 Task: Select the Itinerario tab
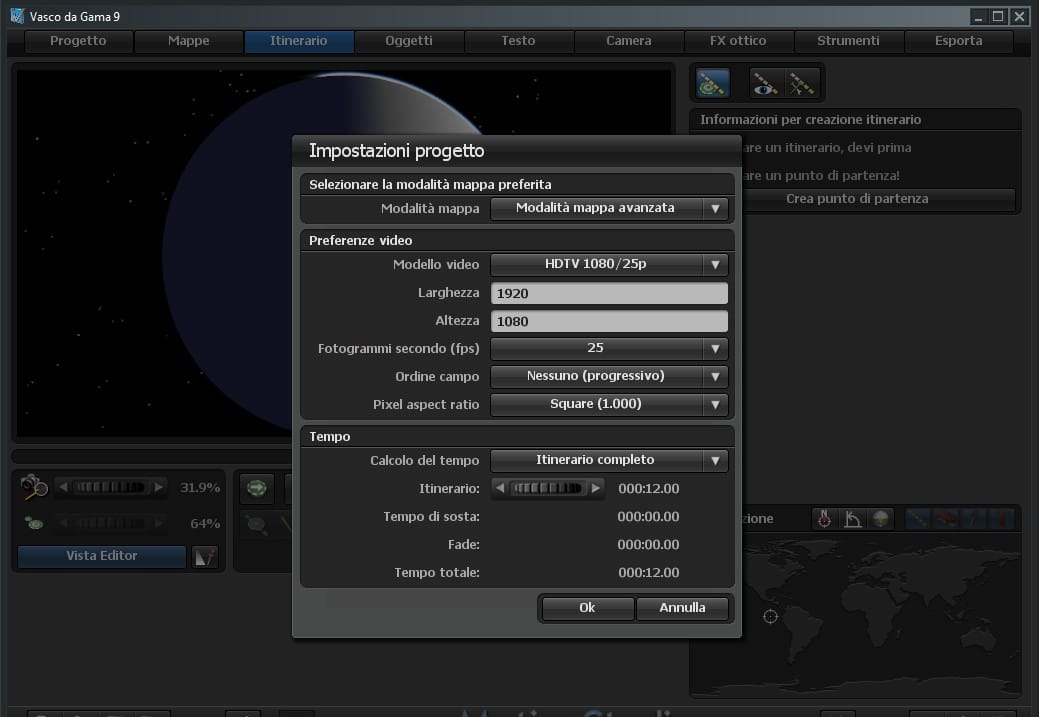coord(298,41)
